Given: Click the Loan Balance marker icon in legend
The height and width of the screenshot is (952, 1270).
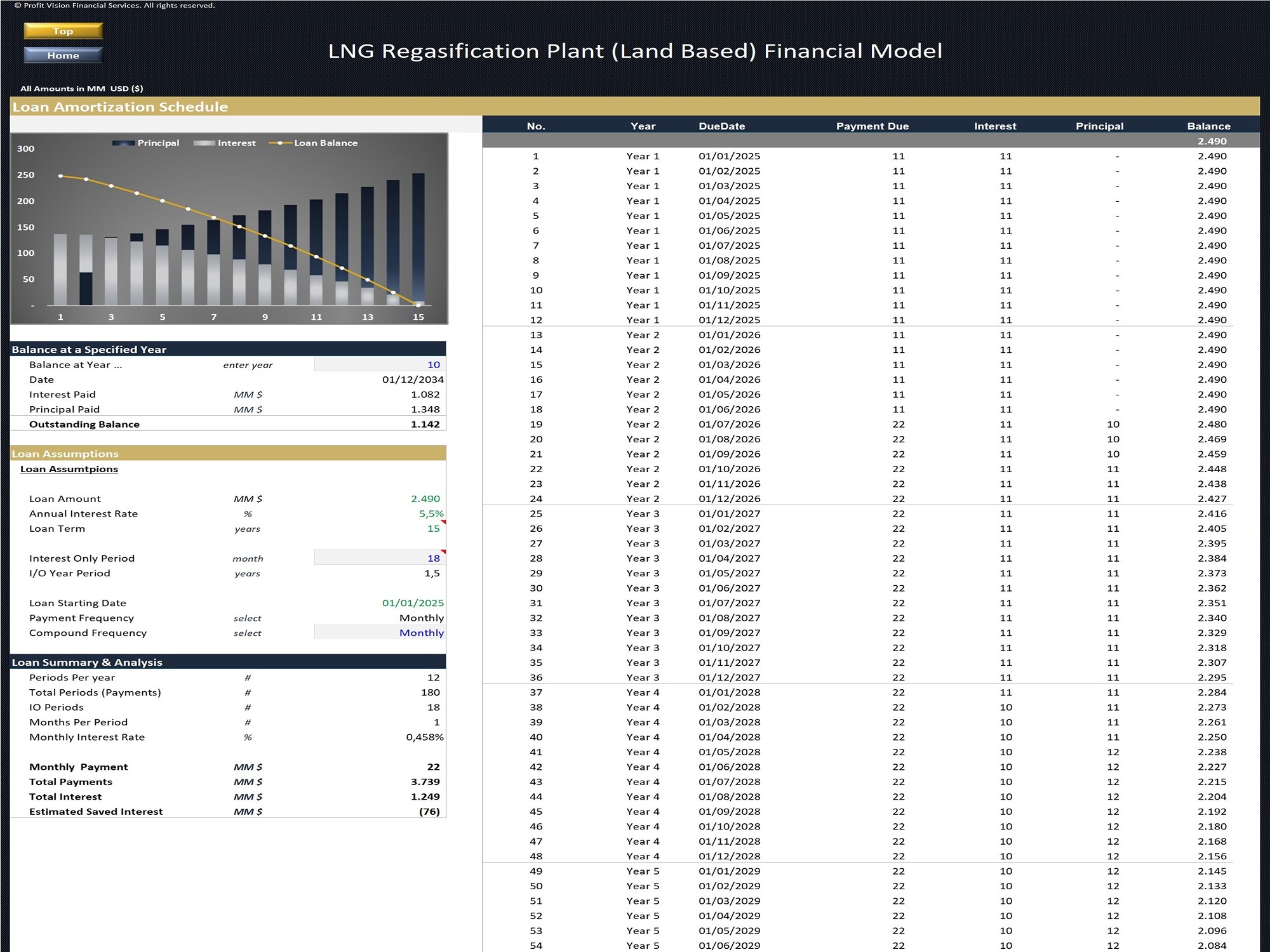Looking at the screenshot, I should coord(279,143).
